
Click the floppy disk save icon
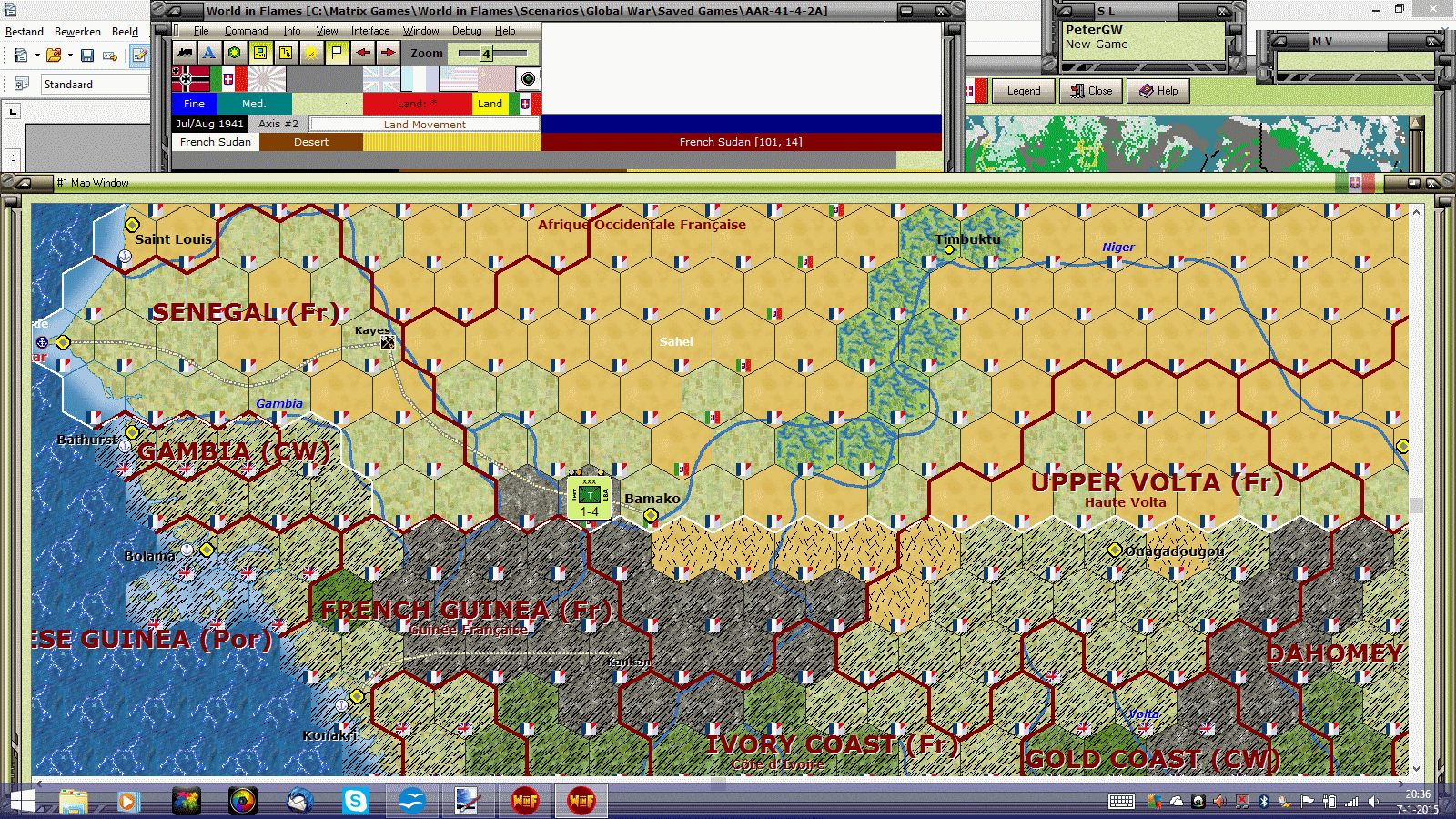[x=87, y=56]
